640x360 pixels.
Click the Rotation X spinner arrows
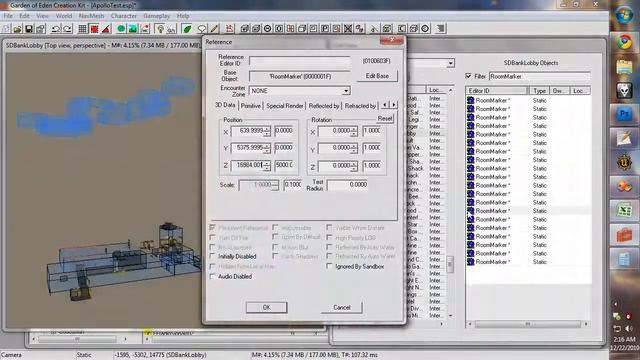(354, 131)
